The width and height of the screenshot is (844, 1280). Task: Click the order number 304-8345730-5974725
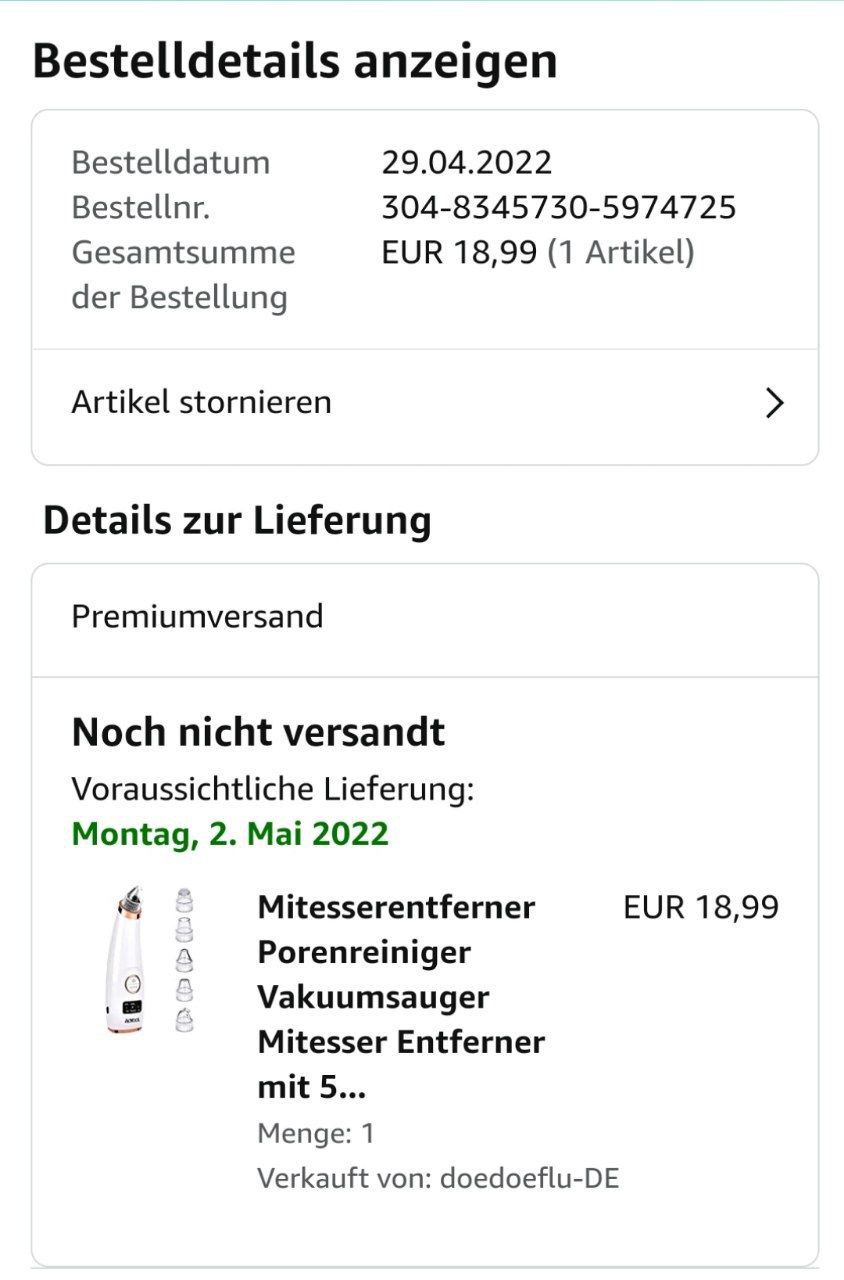[x=559, y=207]
